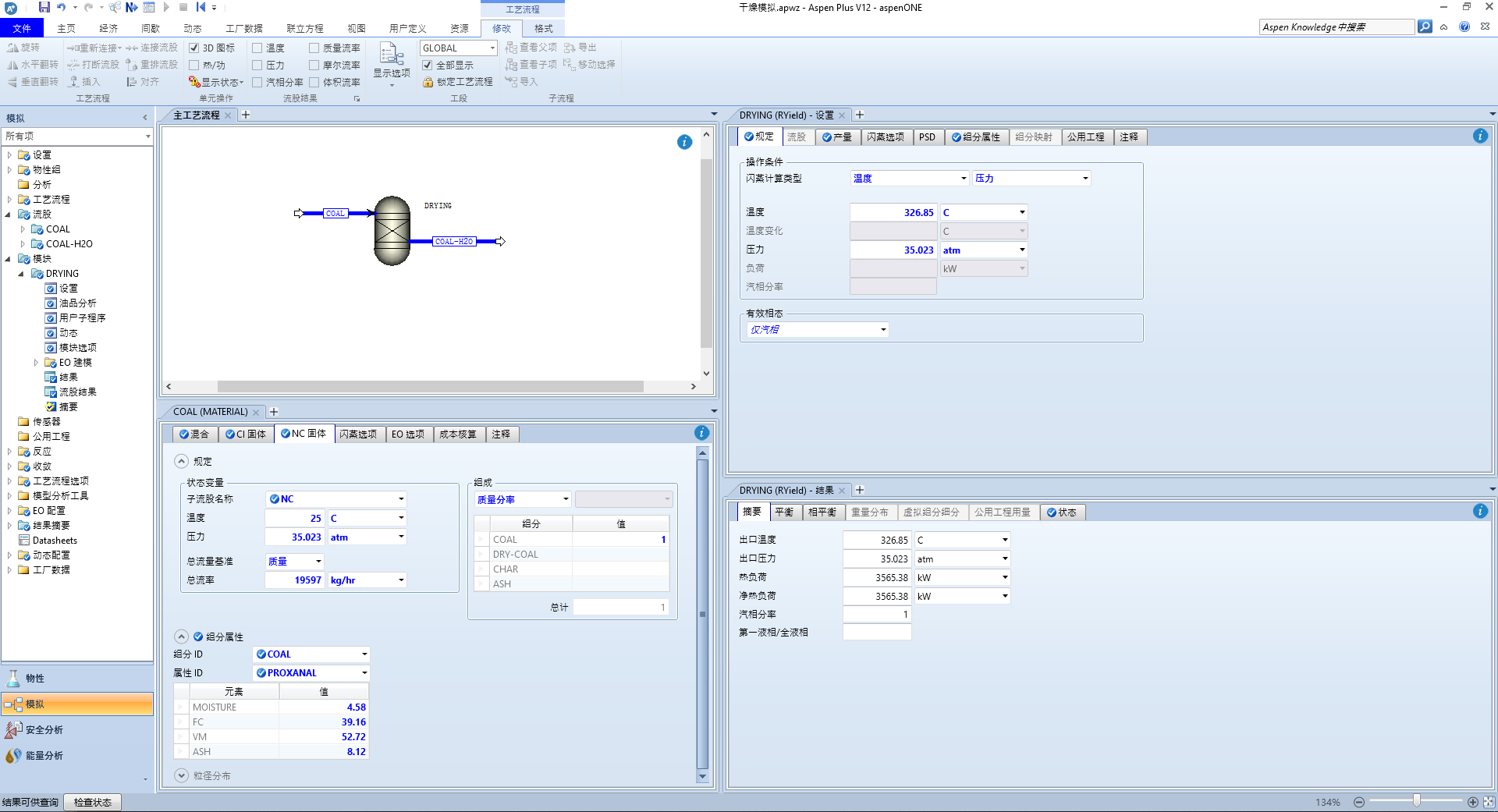Screen dimensions: 1498x812
Task: Click the COAL stream label on flowsheet
Action: (x=335, y=213)
